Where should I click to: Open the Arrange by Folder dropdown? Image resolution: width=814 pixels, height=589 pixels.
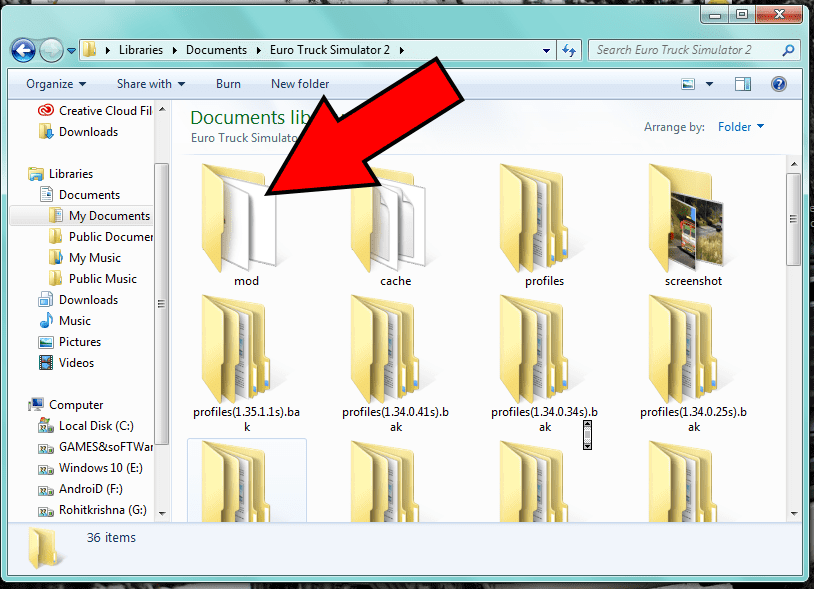pyautogui.click(x=741, y=127)
